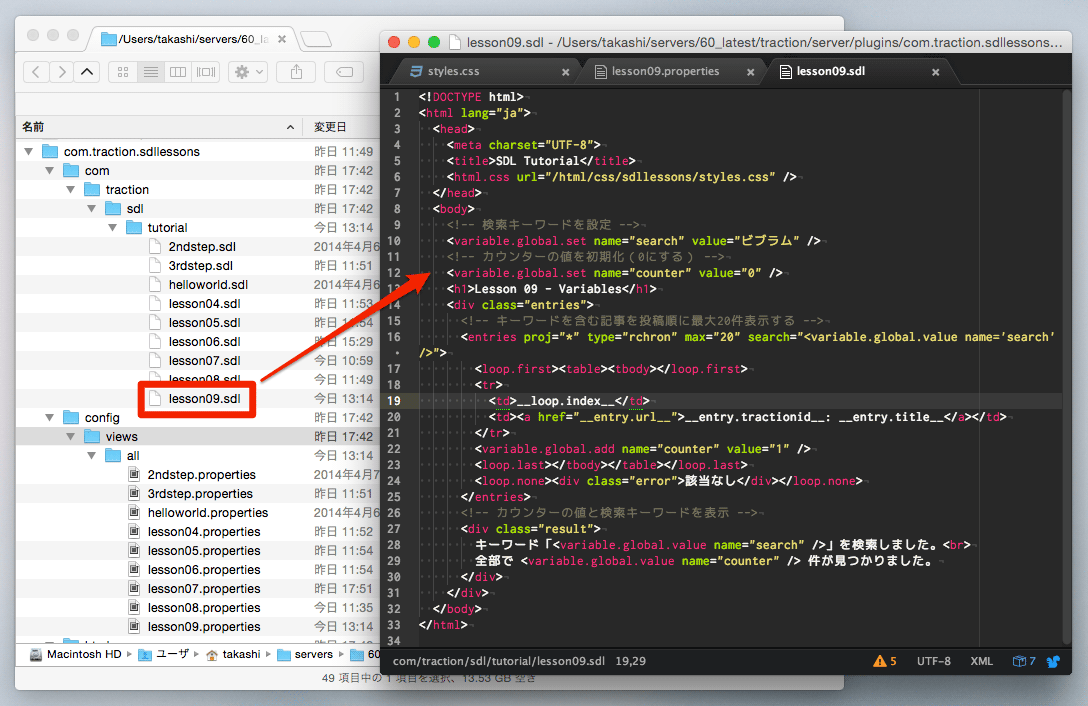Select helloworld.sdl in the file list

[x=208, y=285]
